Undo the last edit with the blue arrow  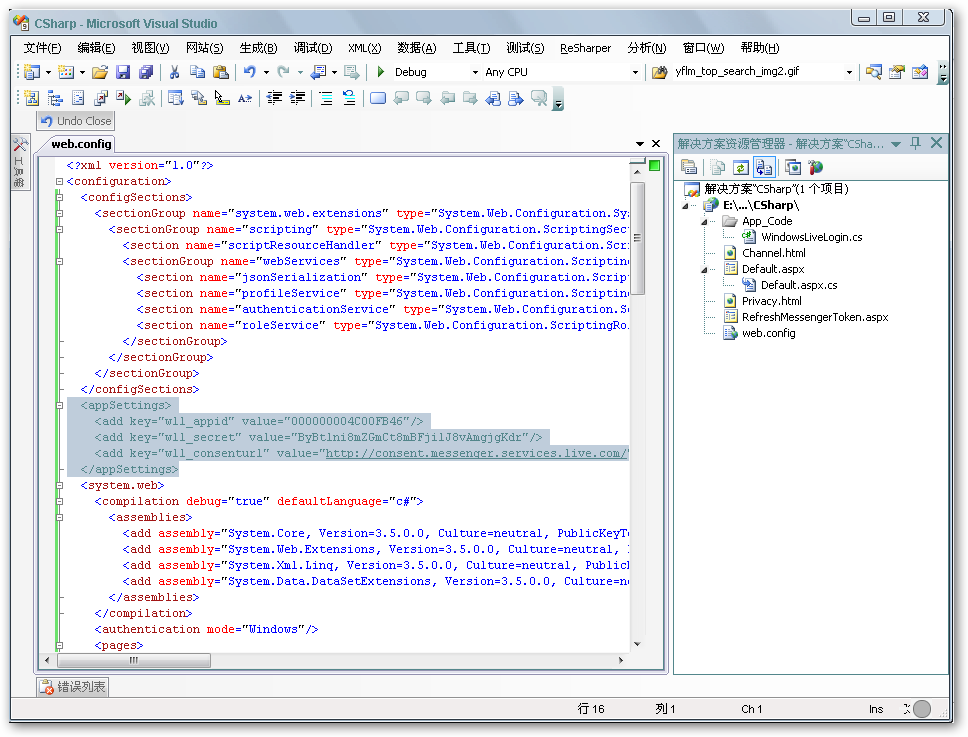point(249,72)
